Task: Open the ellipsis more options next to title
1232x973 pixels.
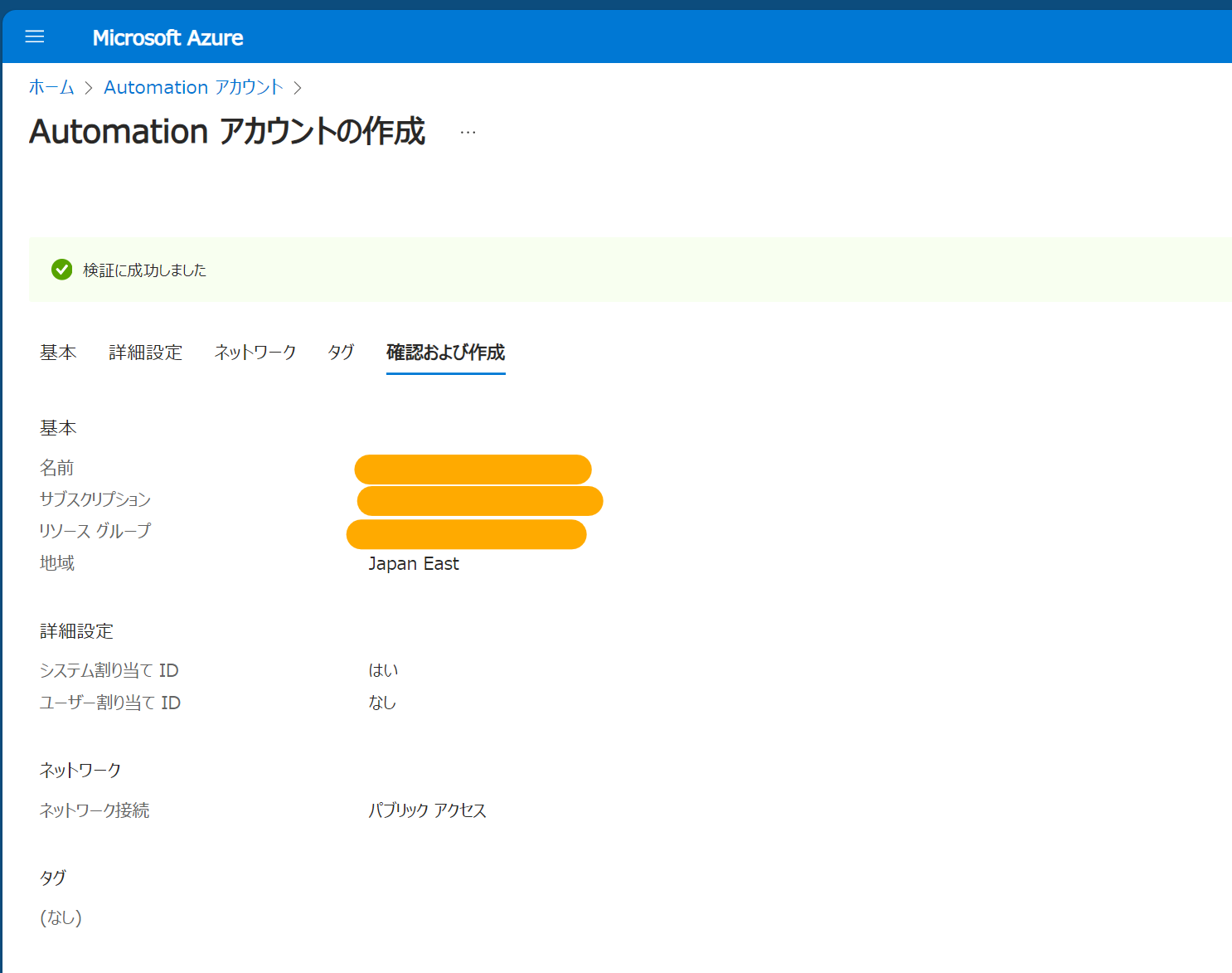Action: coord(468,132)
